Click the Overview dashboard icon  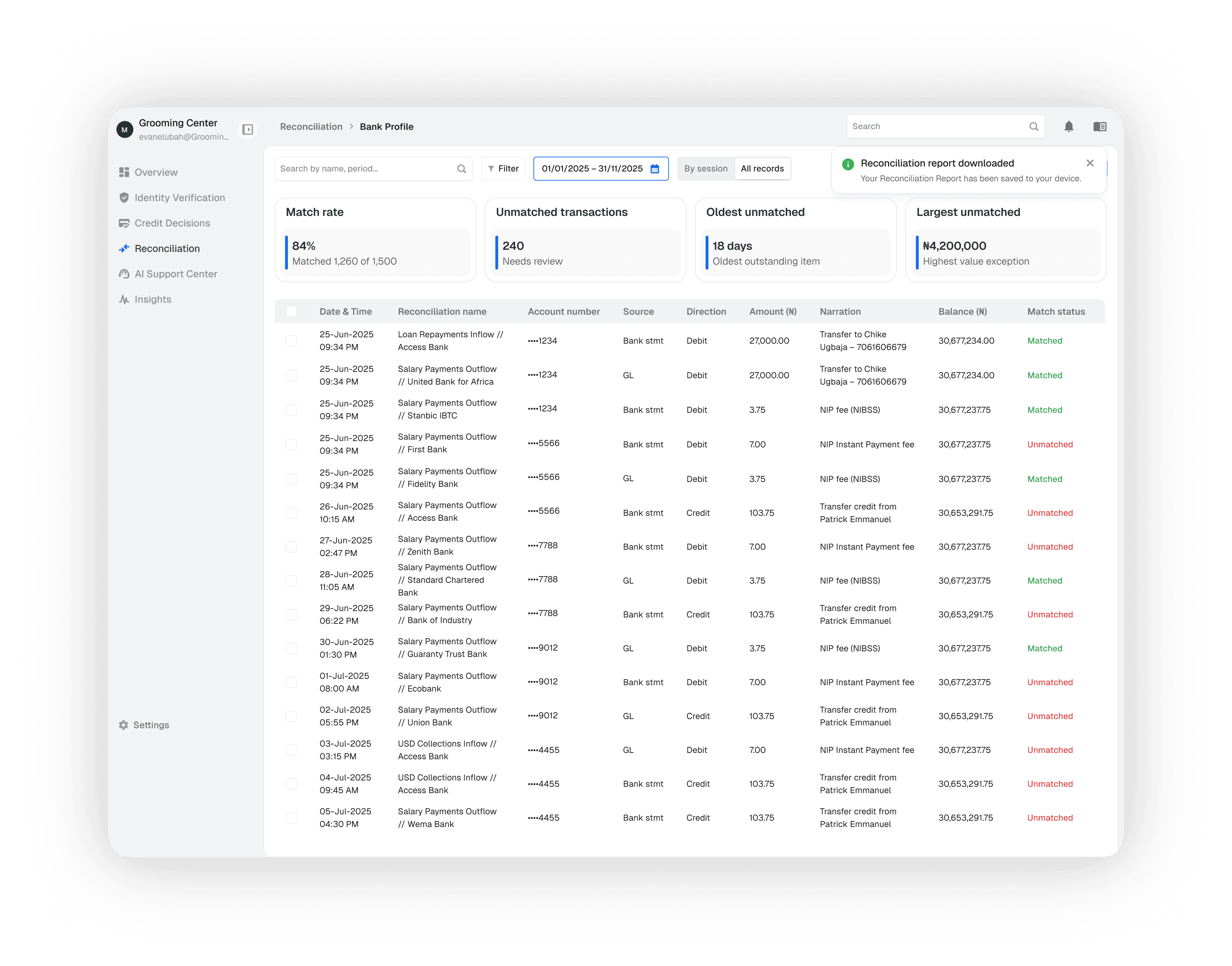124,172
